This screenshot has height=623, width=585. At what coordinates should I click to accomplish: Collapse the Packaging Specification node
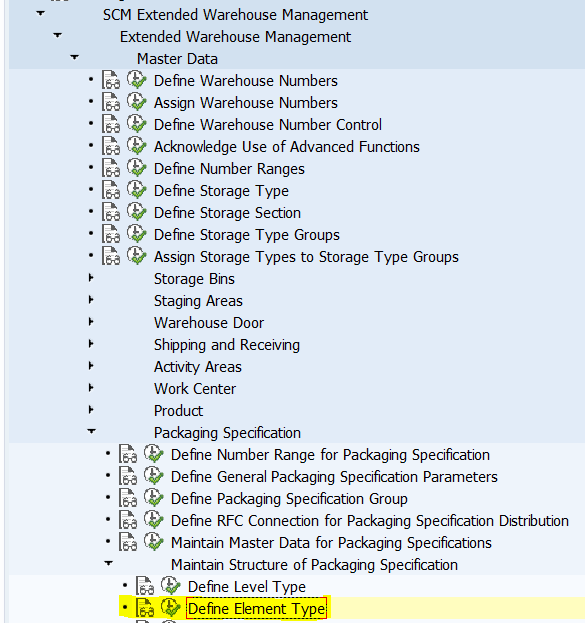pos(91,431)
